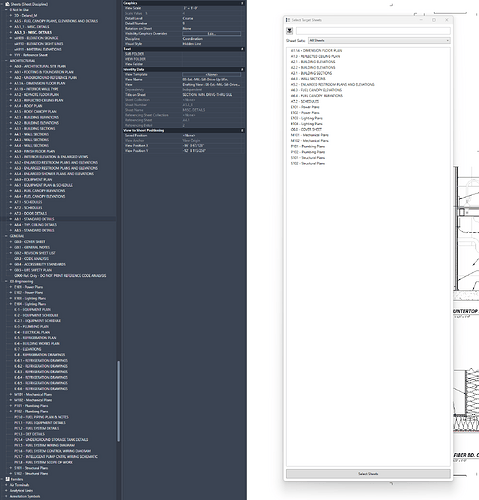479x500 pixels.
Task: Collapse the Identity Data properties section
Action: 242,69
